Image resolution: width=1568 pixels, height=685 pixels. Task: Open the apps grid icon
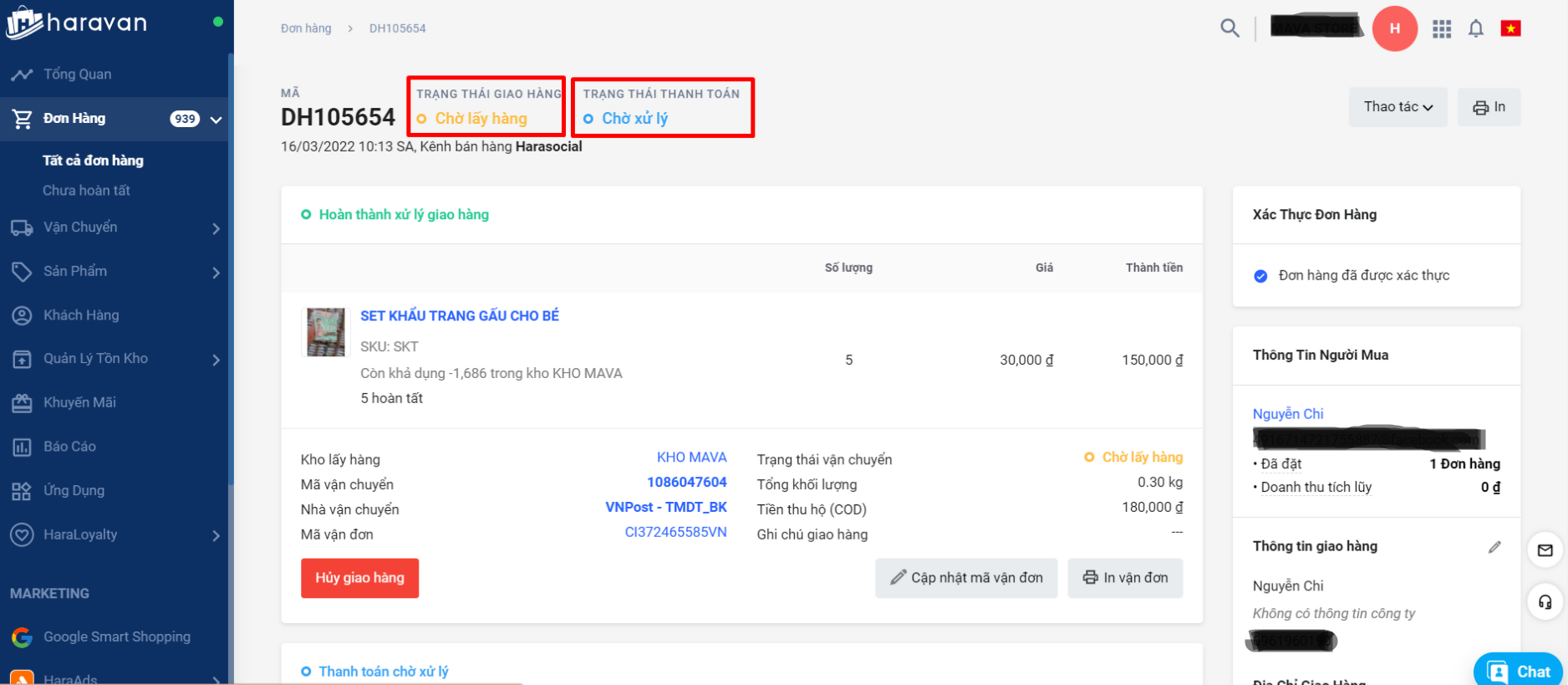pyautogui.click(x=1442, y=29)
